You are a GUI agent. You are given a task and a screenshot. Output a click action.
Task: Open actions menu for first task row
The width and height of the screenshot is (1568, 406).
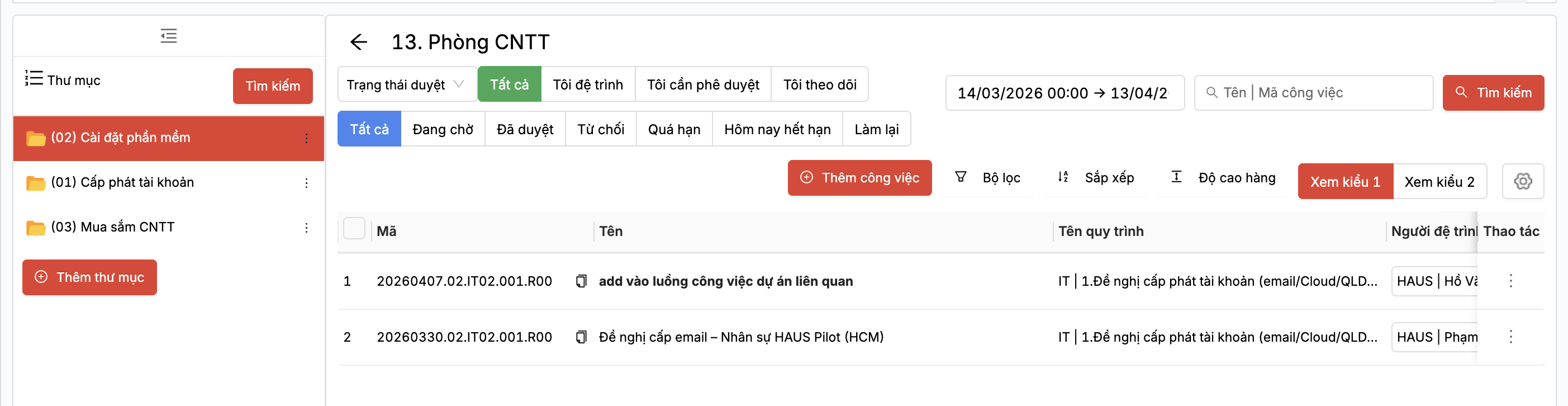pos(1510,281)
